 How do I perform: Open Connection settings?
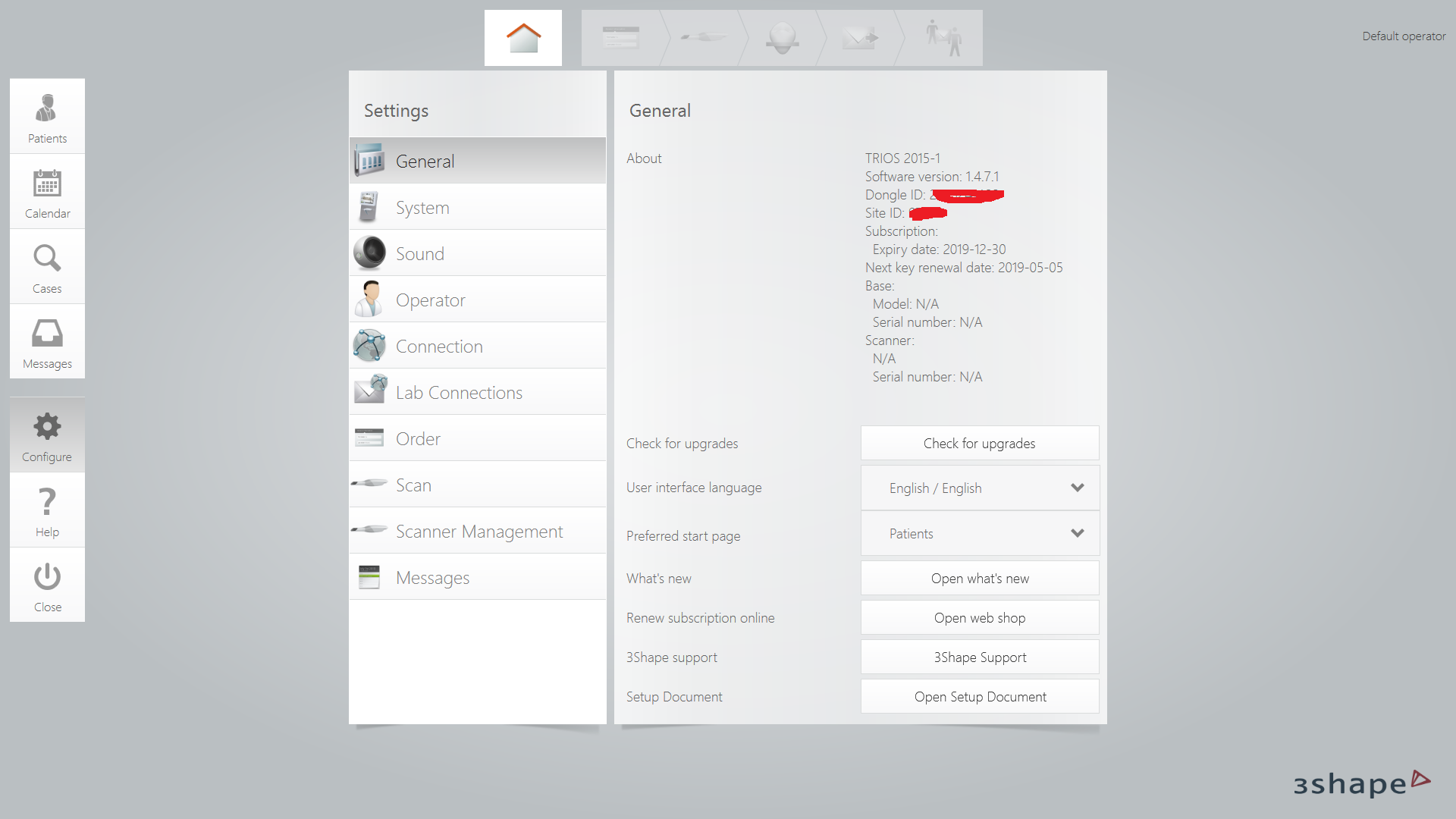point(369,345)
